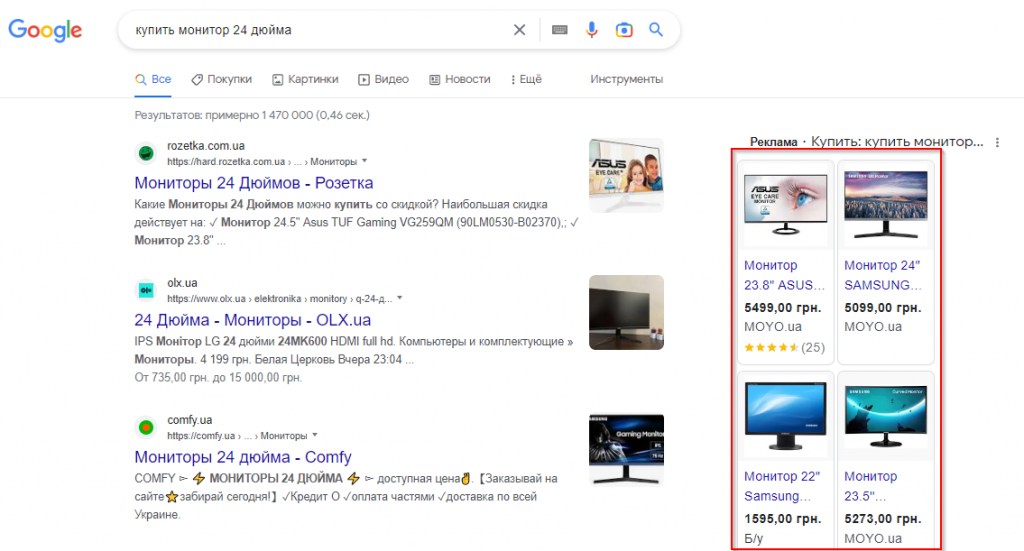The width and height of the screenshot is (1024, 551).
Task: Open the ad options three-dot menu
Action: [x=997, y=142]
